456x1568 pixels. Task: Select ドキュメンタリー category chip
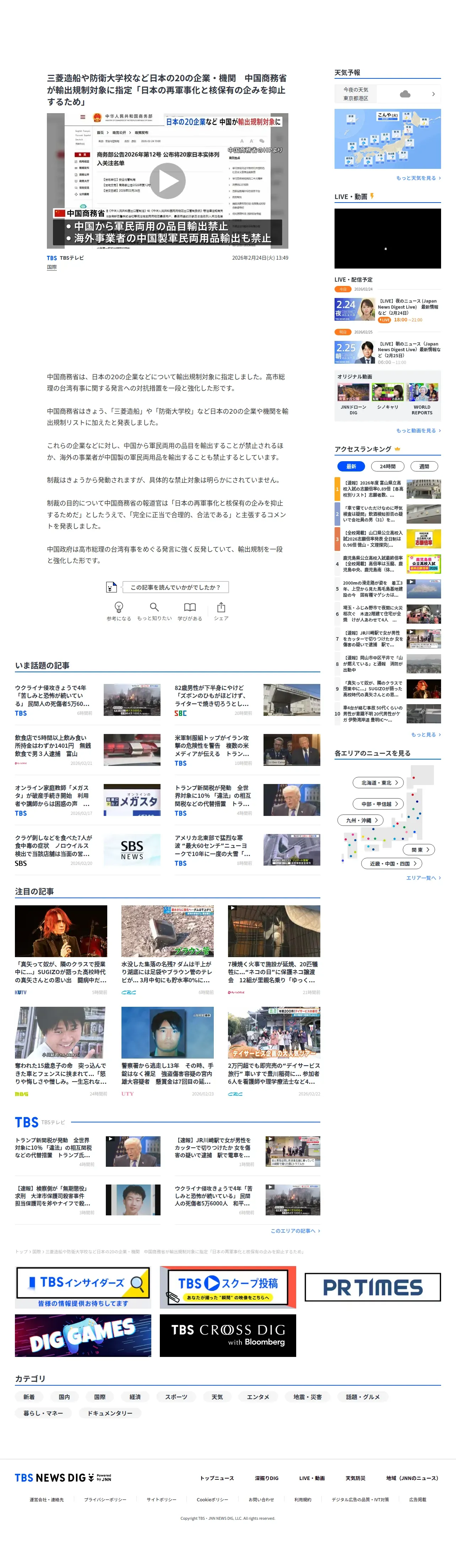(x=110, y=1413)
